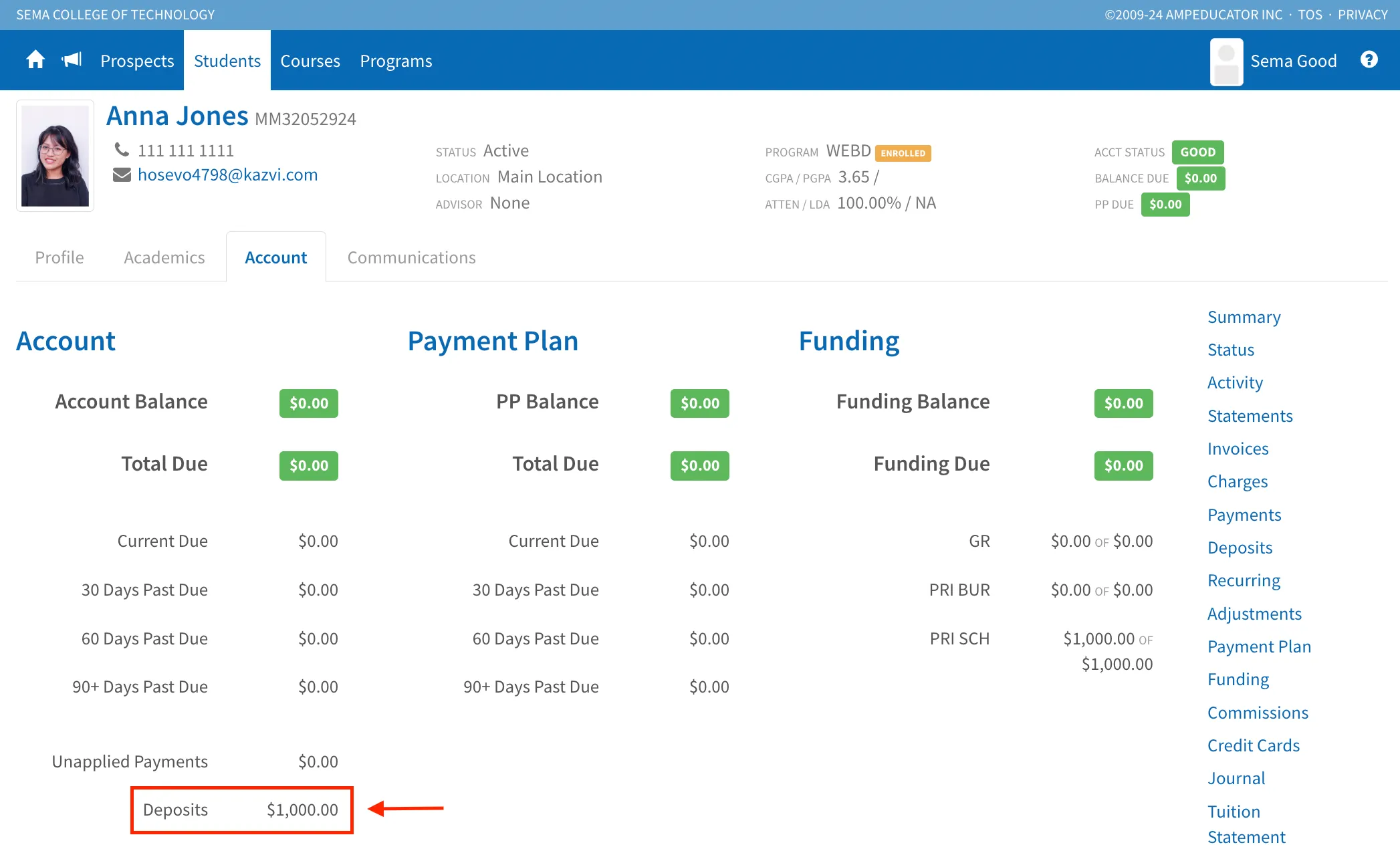
Task: Select the Profile tab
Action: [60, 257]
